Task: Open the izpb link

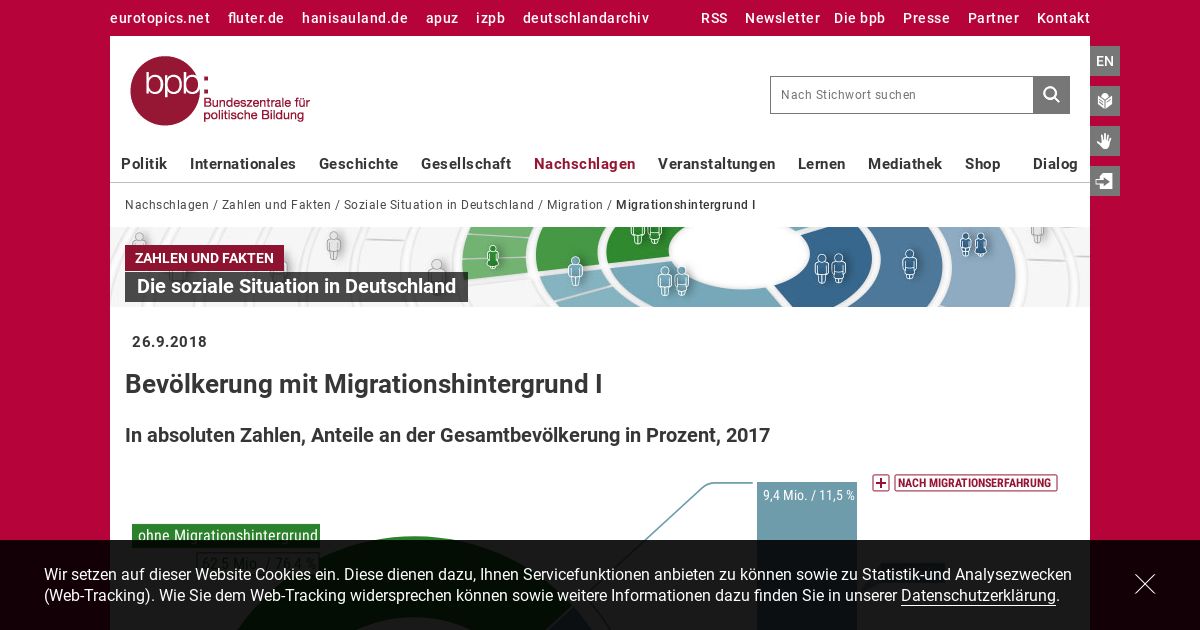Action: [490, 18]
